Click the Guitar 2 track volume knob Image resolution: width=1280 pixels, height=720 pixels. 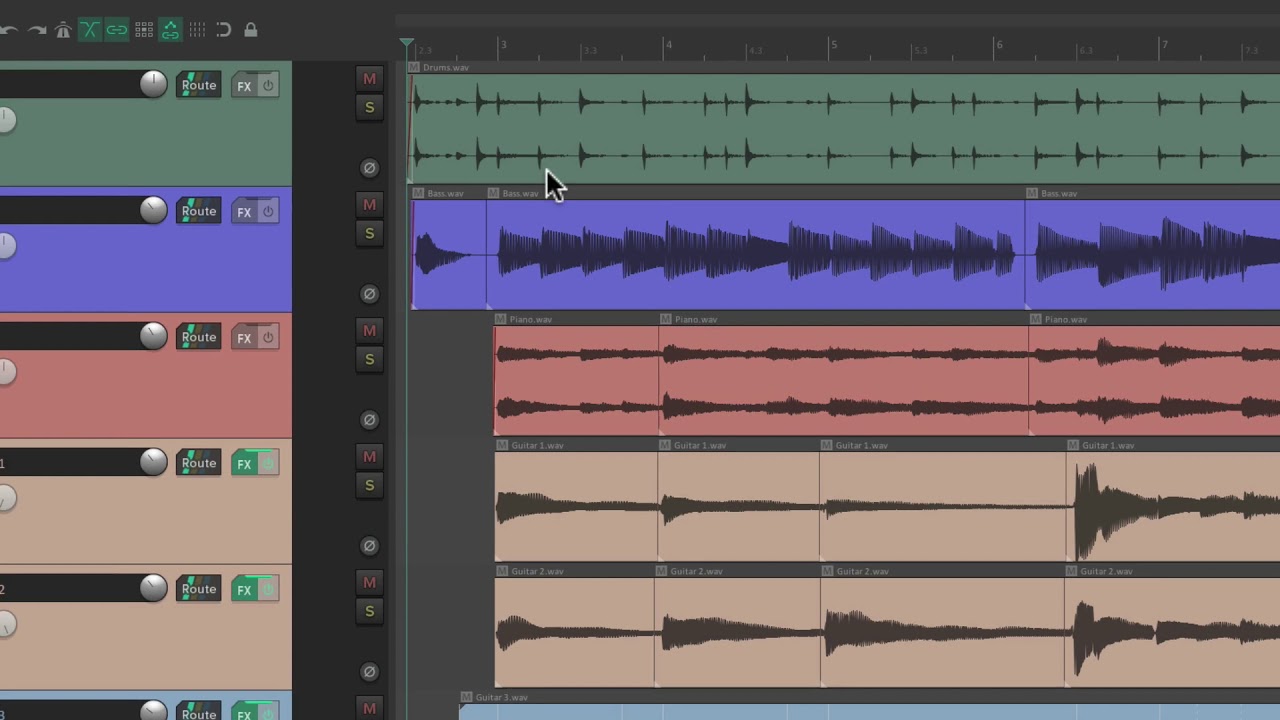153,588
